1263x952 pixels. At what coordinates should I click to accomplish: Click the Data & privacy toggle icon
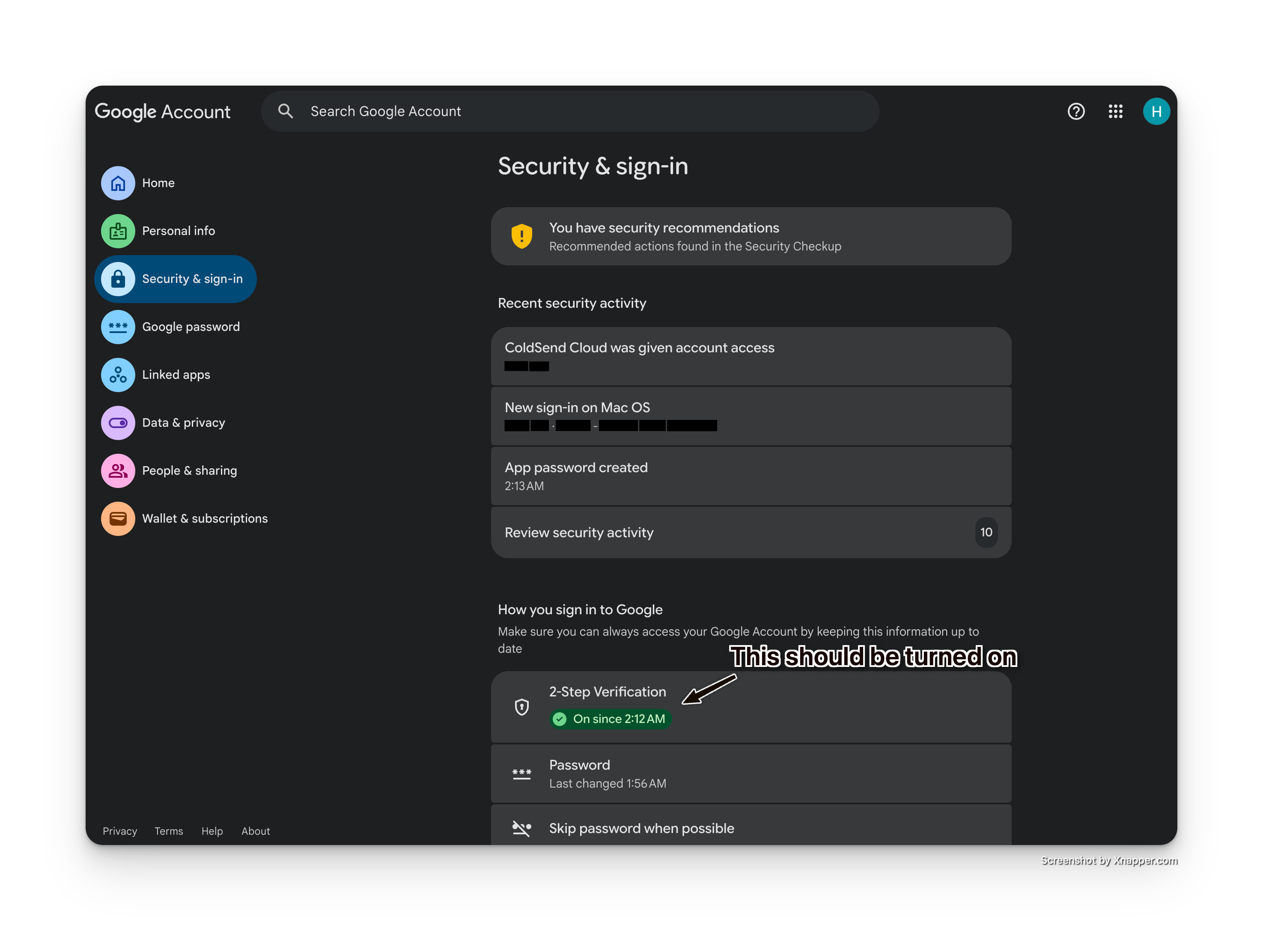pyautogui.click(x=118, y=423)
